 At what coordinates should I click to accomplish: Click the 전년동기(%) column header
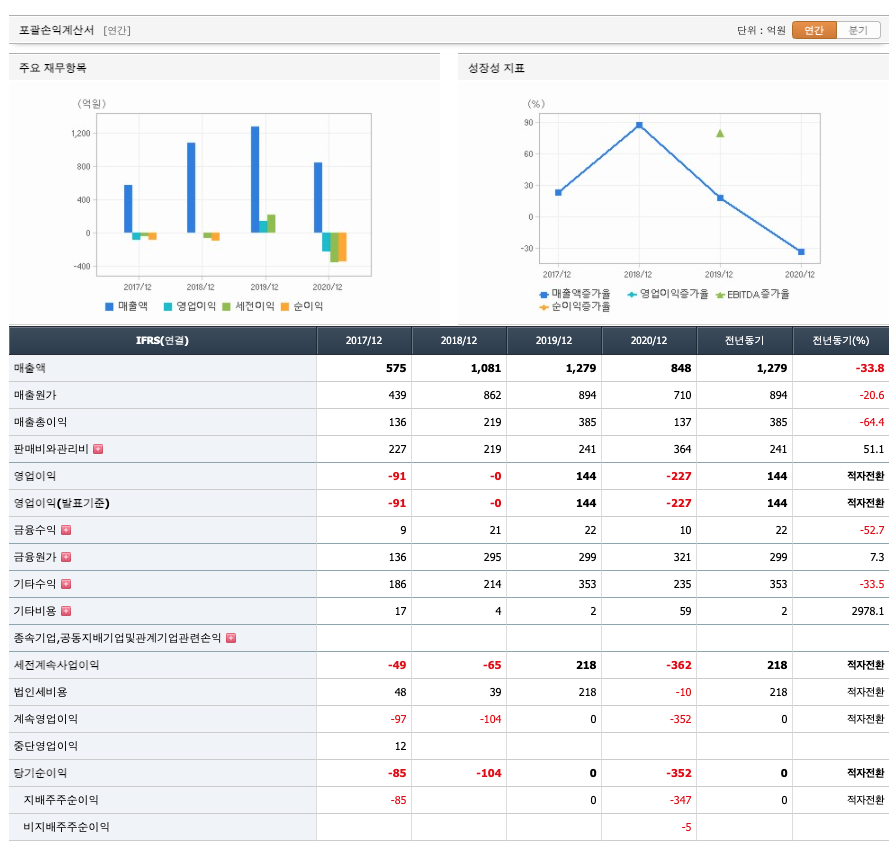pyautogui.click(x=841, y=341)
